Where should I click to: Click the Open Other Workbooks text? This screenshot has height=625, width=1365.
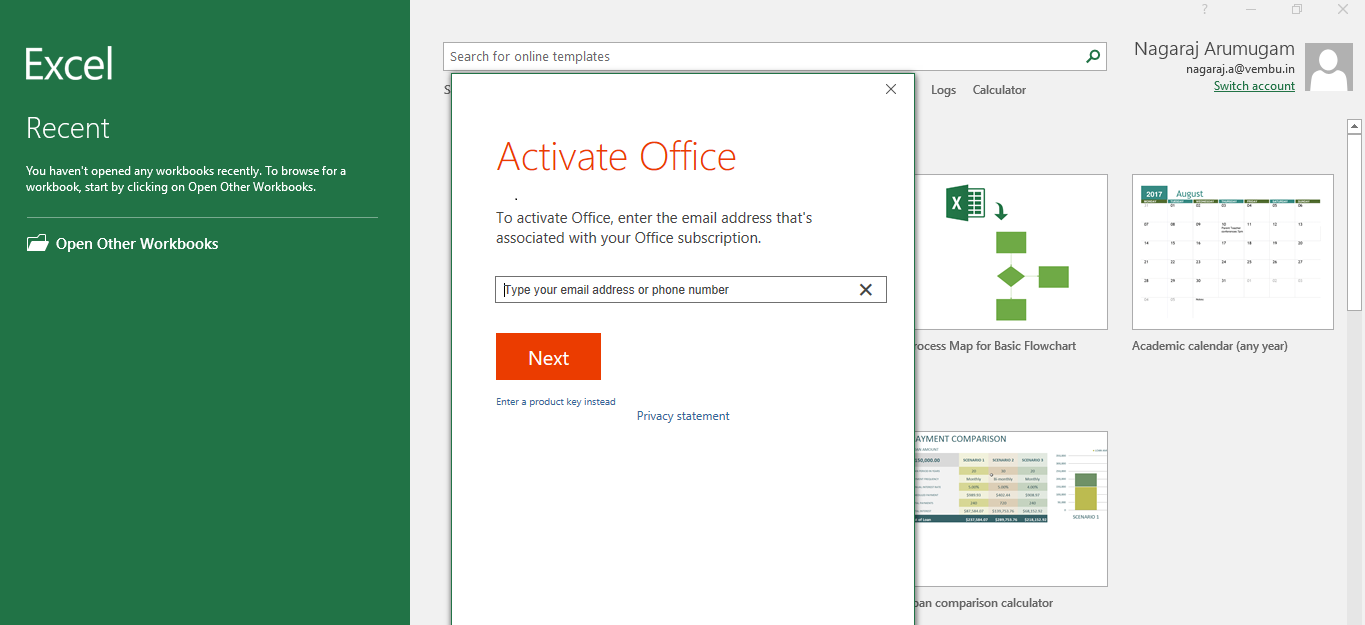[x=137, y=244]
